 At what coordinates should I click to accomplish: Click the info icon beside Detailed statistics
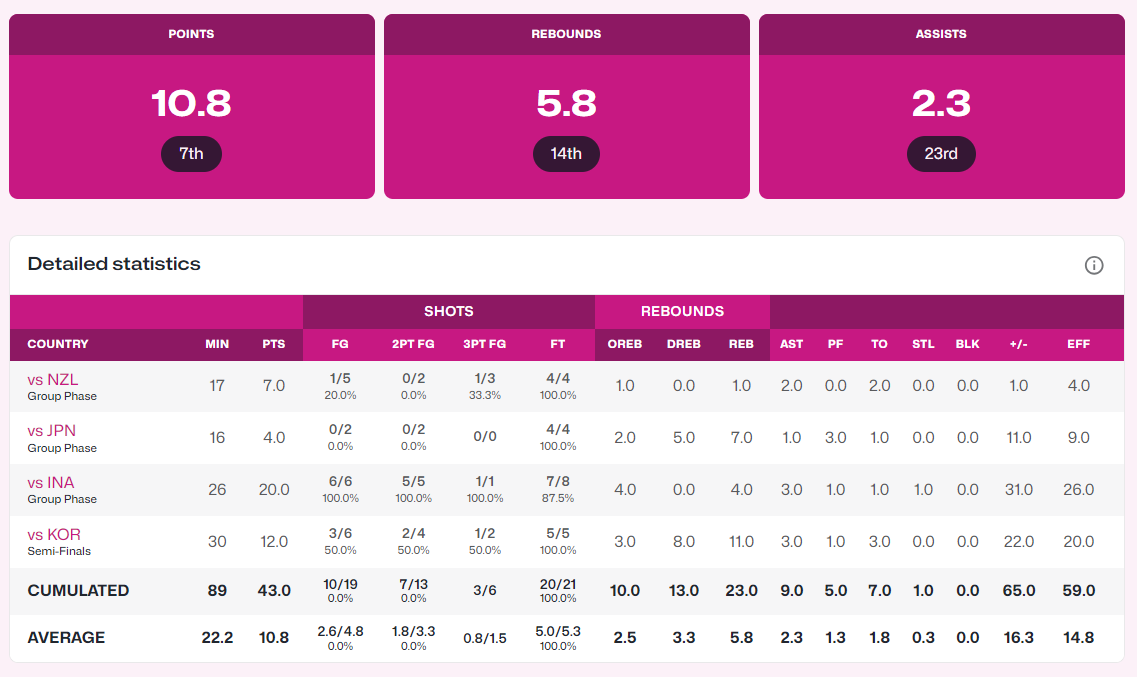tap(1094, 265)
